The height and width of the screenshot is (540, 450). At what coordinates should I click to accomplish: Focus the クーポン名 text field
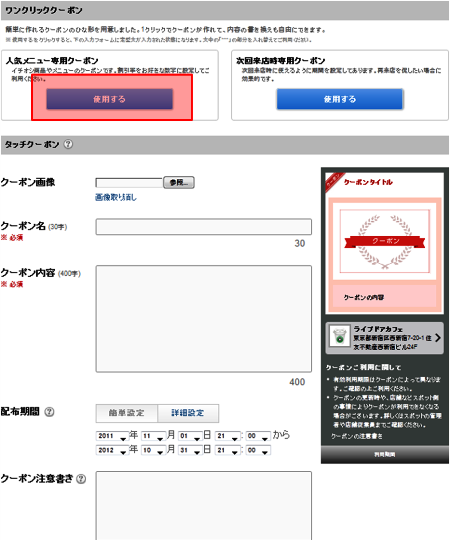204,227
